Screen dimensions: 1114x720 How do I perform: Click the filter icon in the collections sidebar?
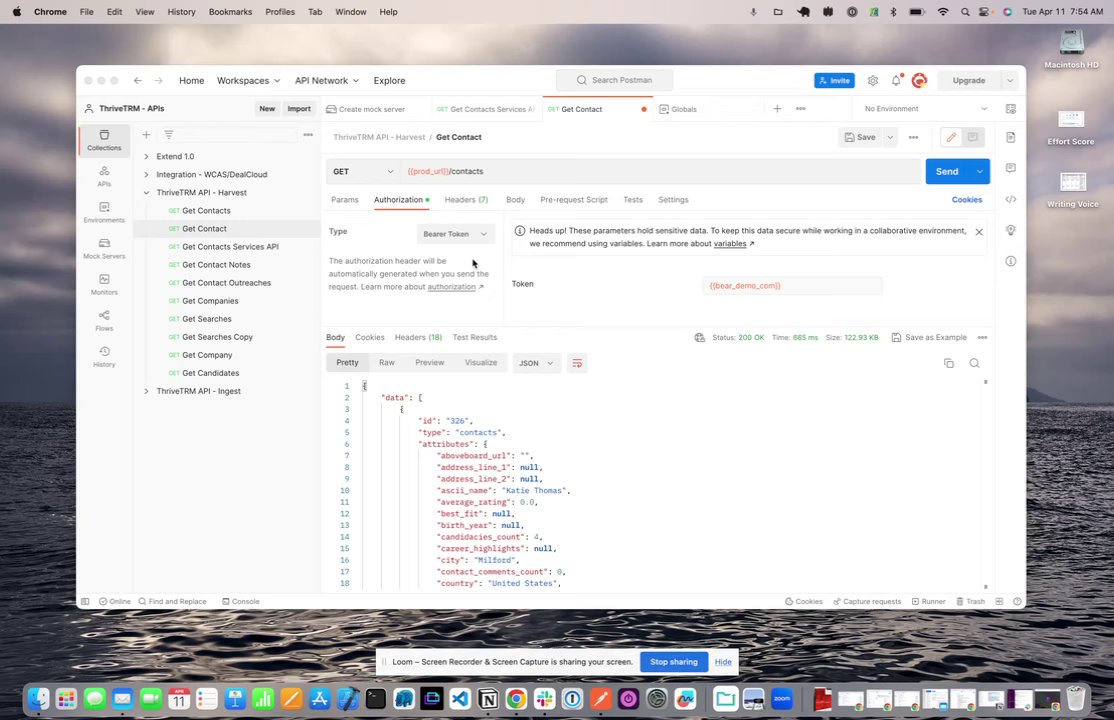pyautogui.click(x=168, y=134)
